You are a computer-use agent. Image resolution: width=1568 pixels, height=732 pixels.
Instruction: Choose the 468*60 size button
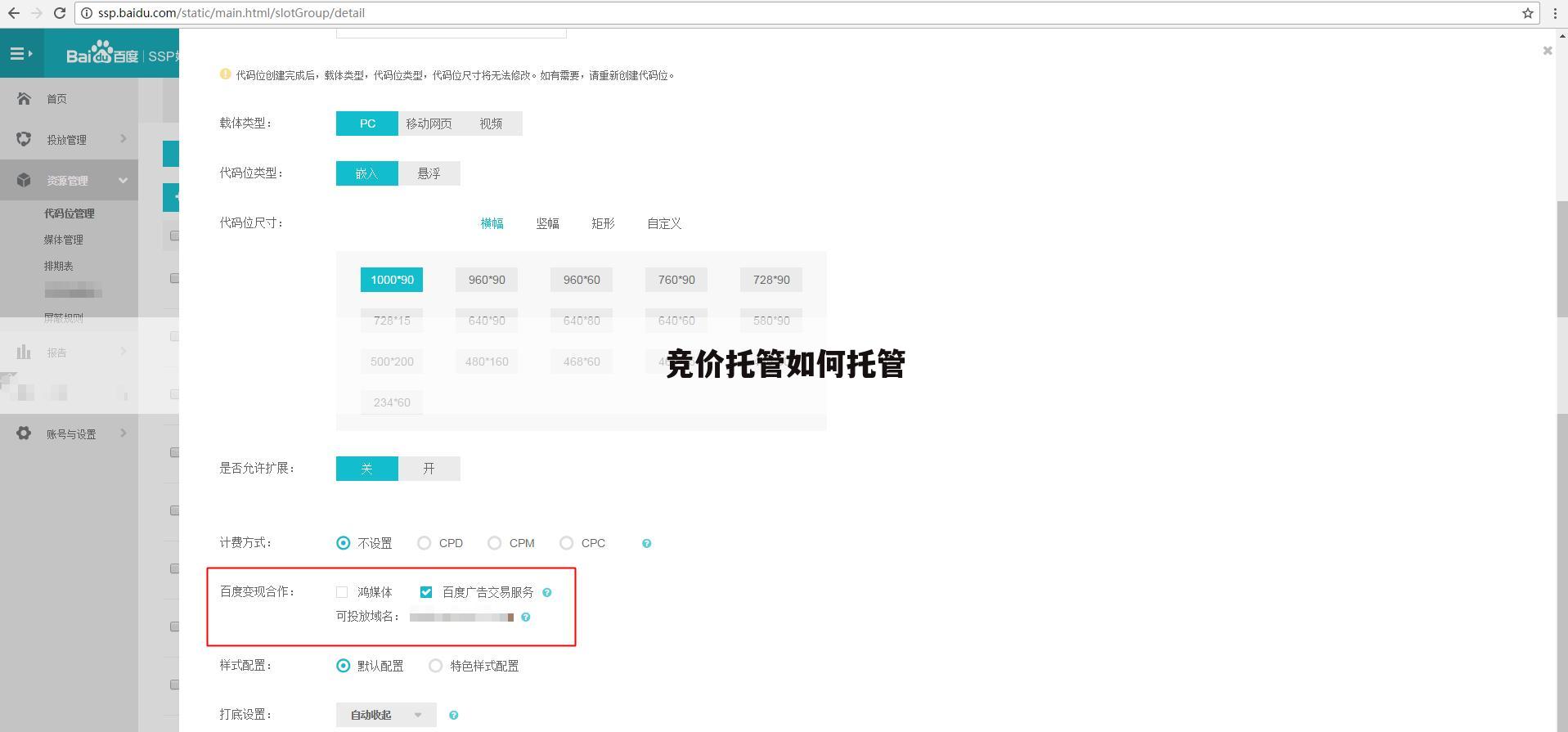(x=582, y=362)
